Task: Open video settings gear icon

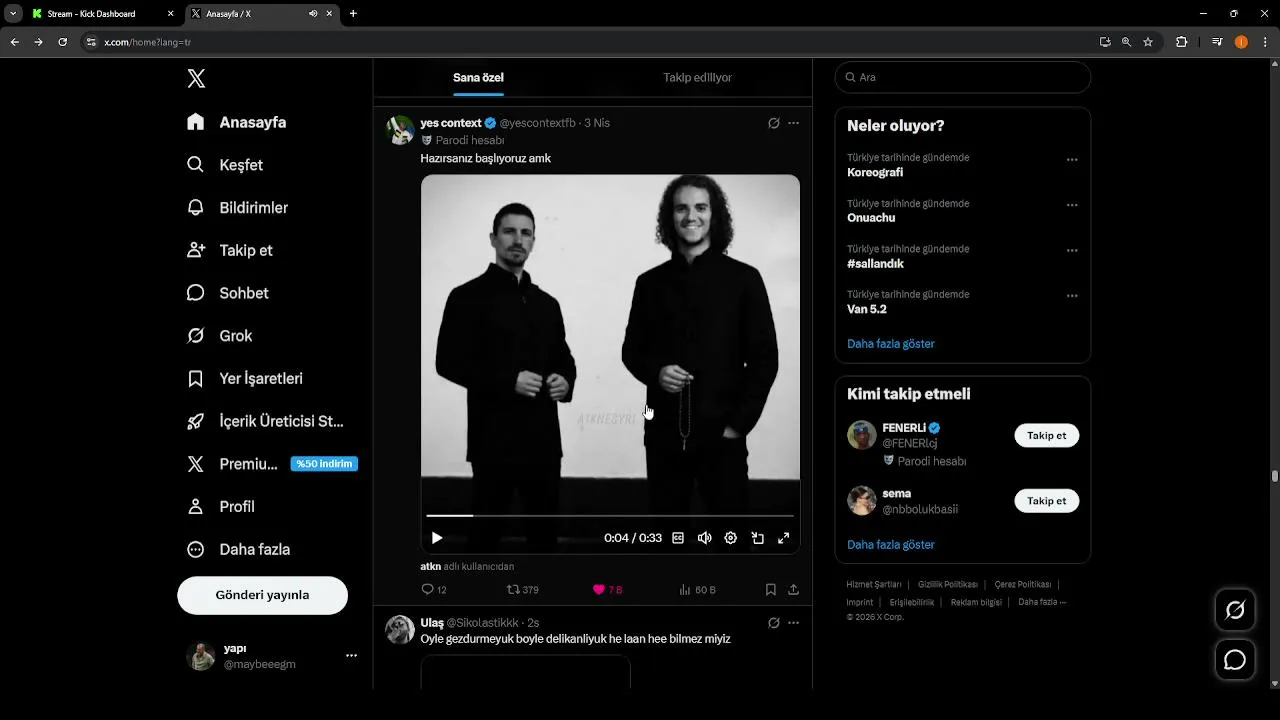Action: coord(731,538)
